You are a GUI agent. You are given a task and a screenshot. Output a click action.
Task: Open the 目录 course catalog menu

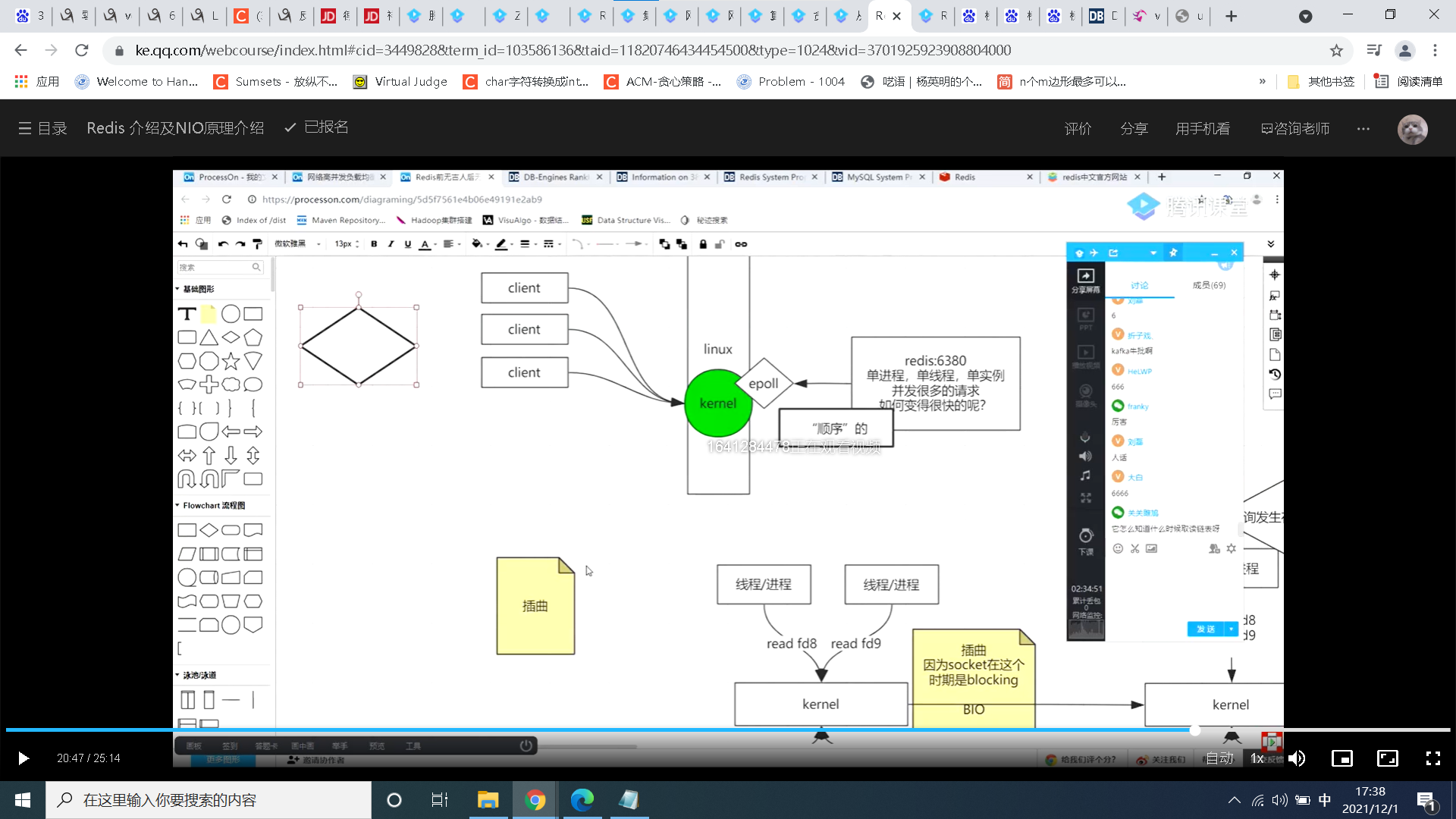42,128
